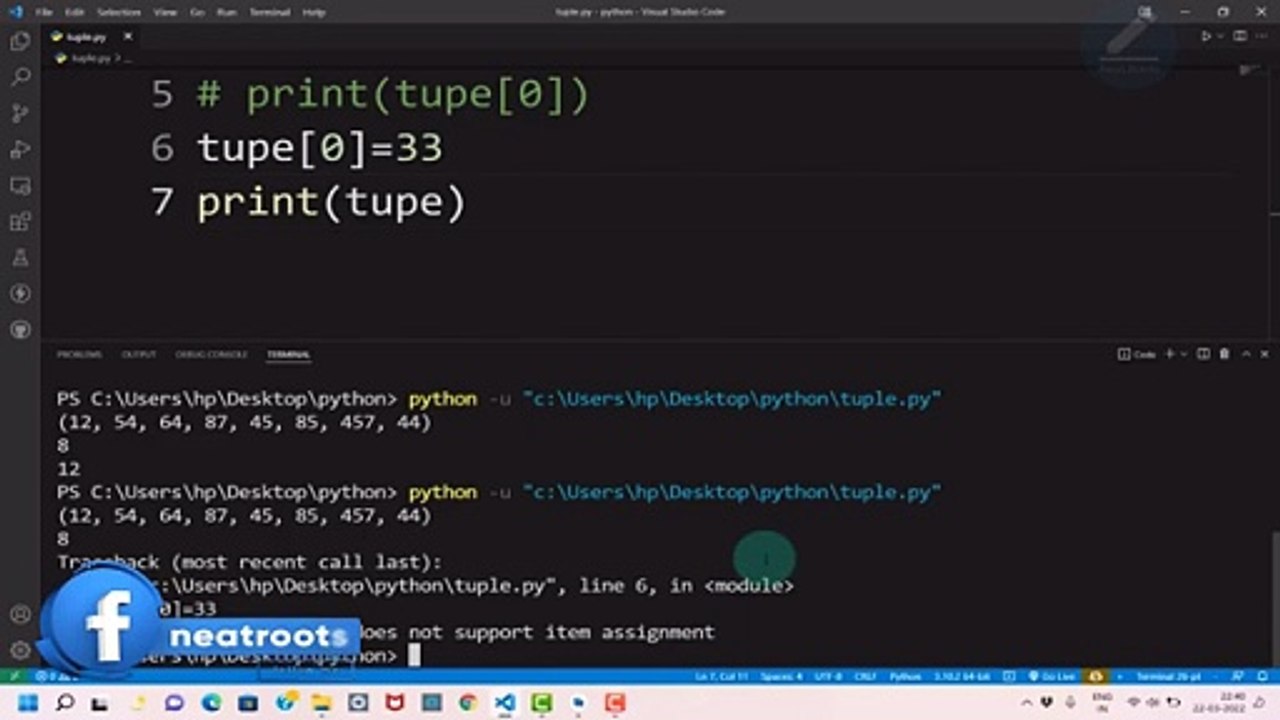Open the Windows Start menu
Viewport: 1280px width, 720px height.
[28, 703]
